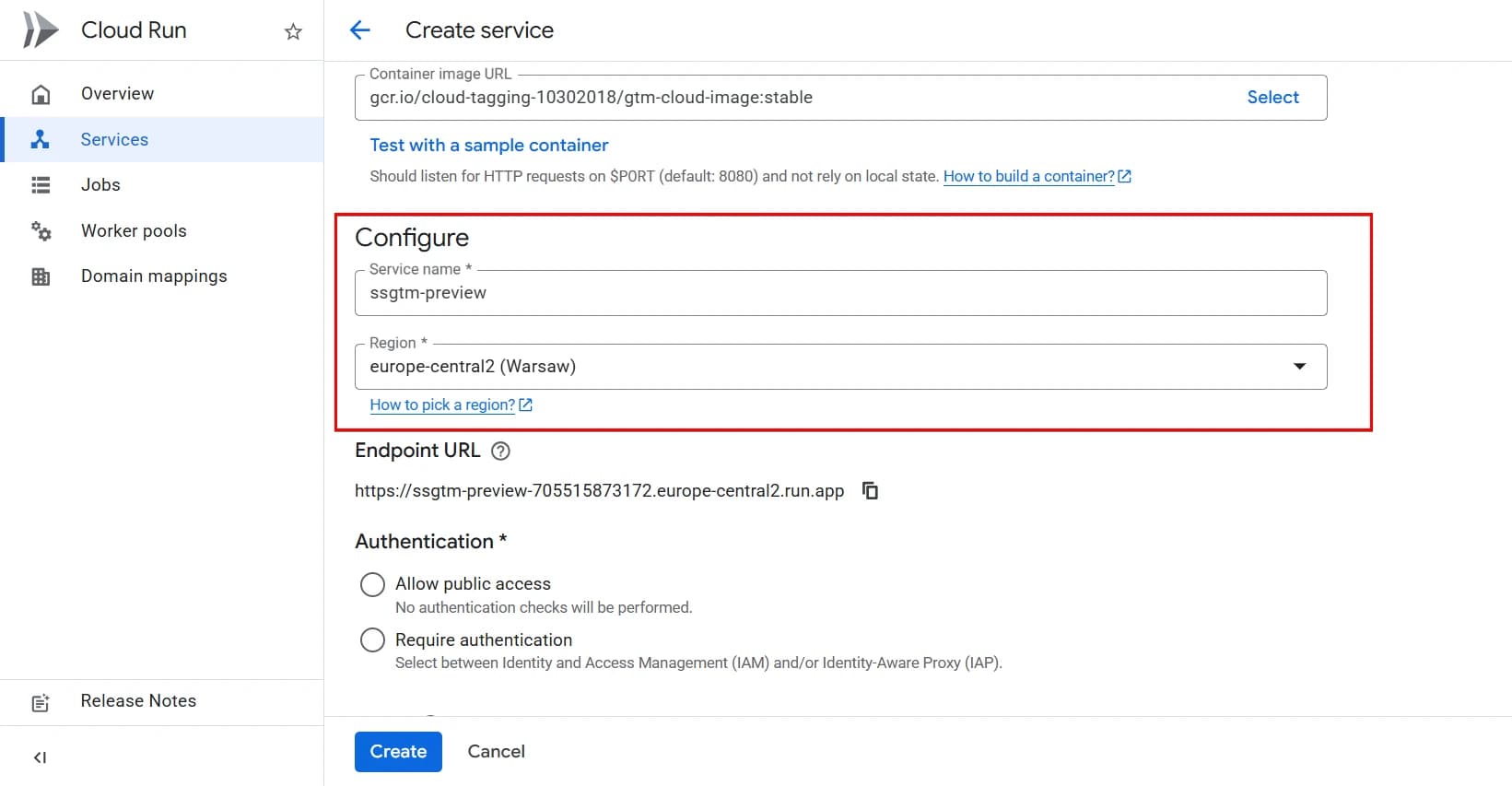Image resolution: width=1512 pixels, height=786 pixels.
Task: Open the Jobs section in sidebar
Action: coord(100,185)
